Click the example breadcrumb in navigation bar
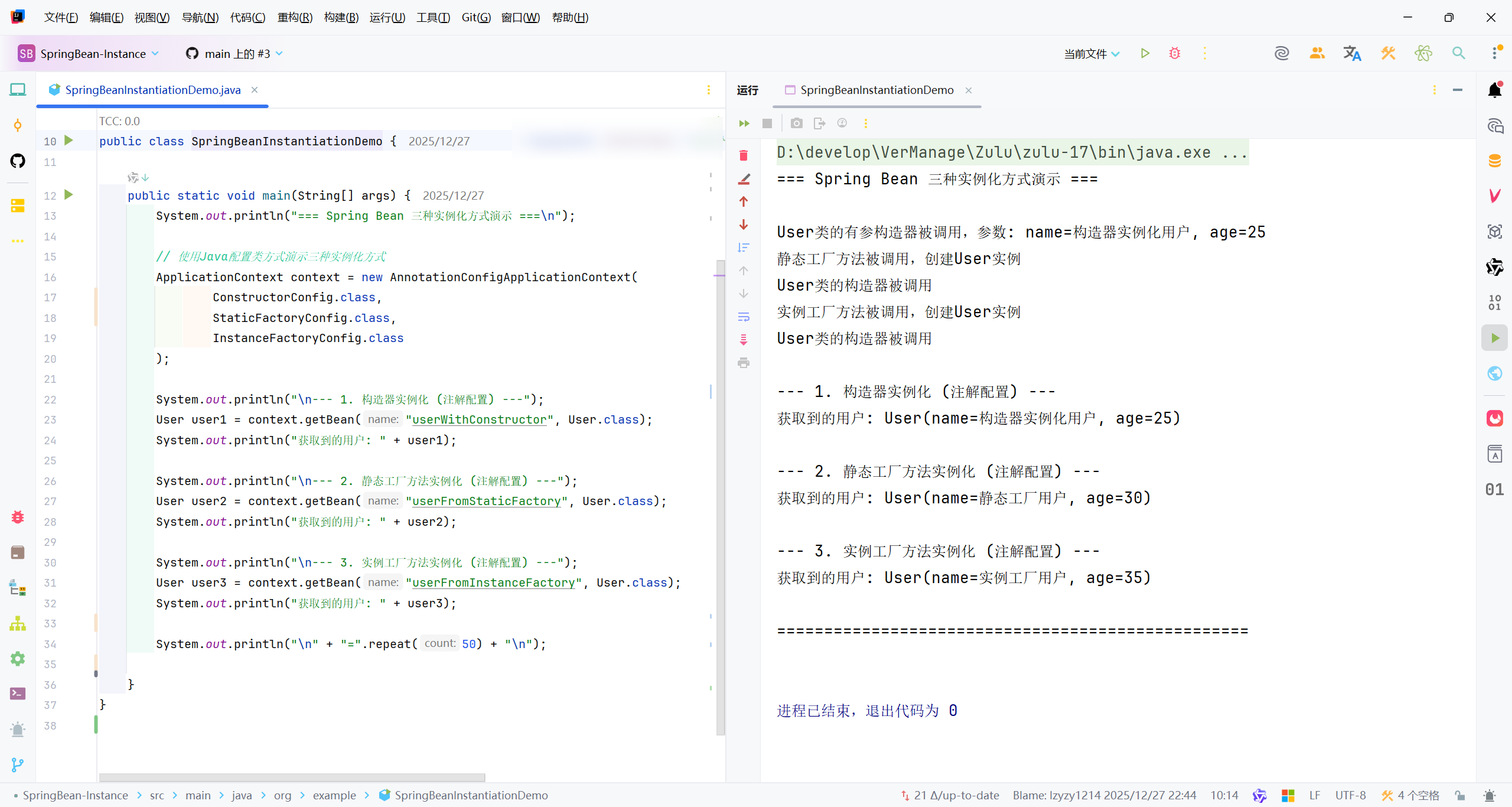The image size is (1512, 807). (x=334, y=795)
